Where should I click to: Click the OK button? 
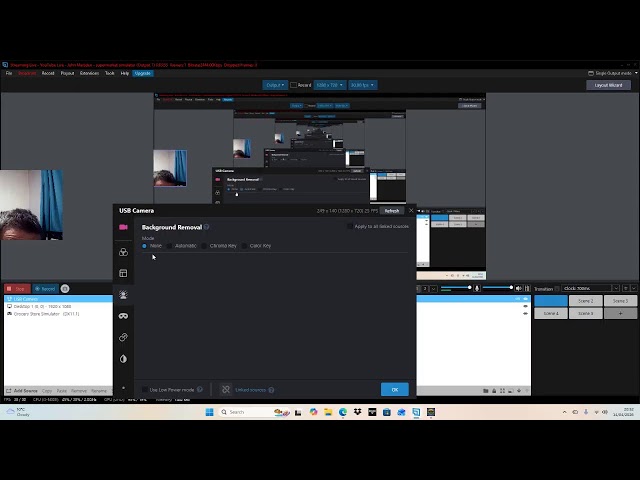tap(395, 389)
